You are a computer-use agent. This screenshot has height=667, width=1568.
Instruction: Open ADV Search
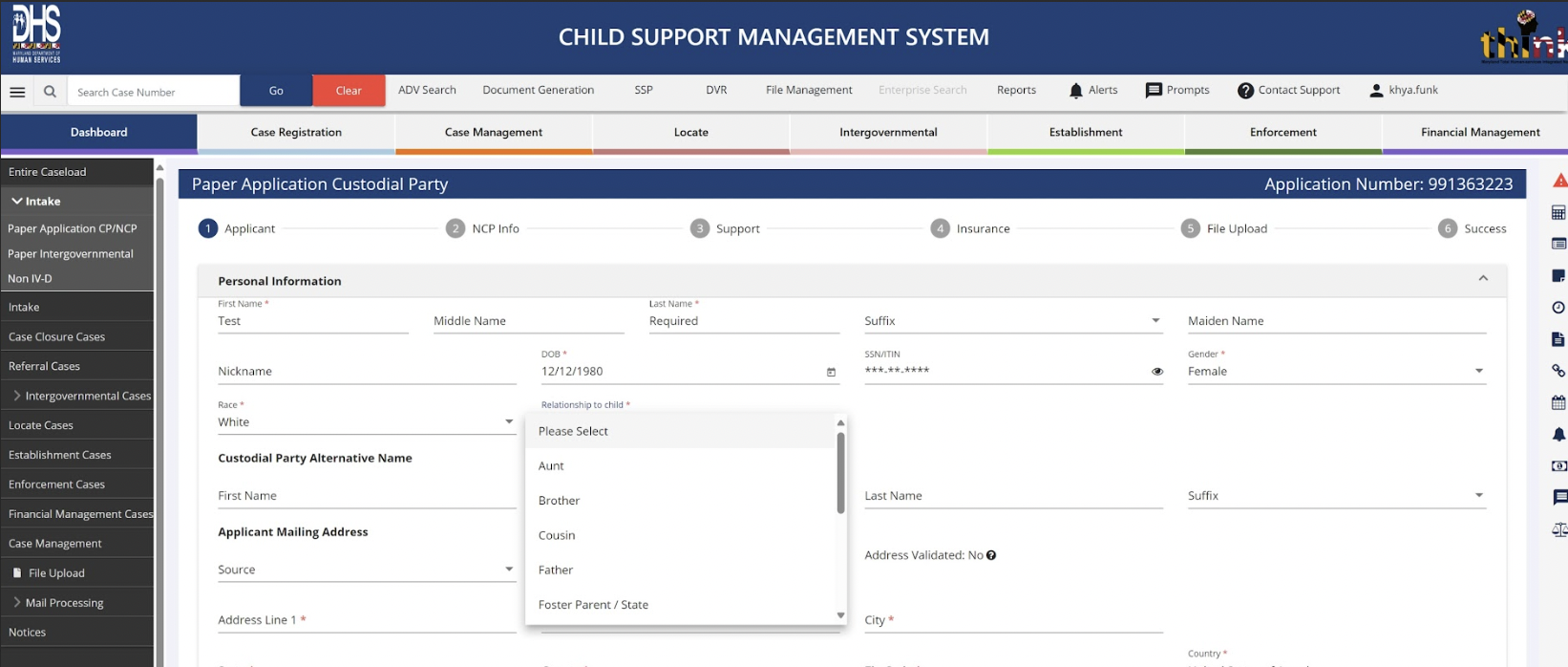tap(427, 90)
